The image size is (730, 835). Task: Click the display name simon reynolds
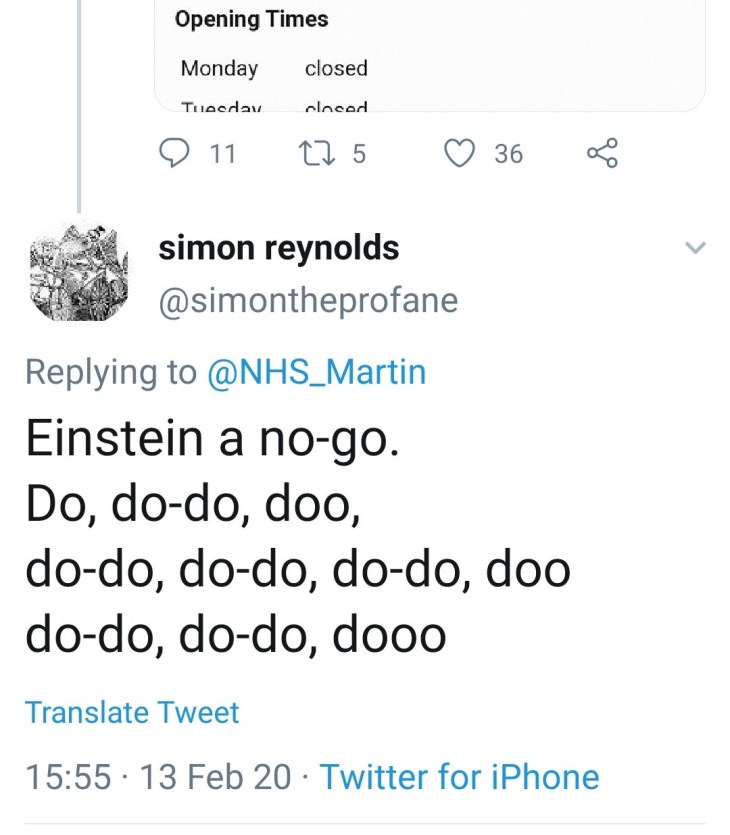tap(279, 248)
